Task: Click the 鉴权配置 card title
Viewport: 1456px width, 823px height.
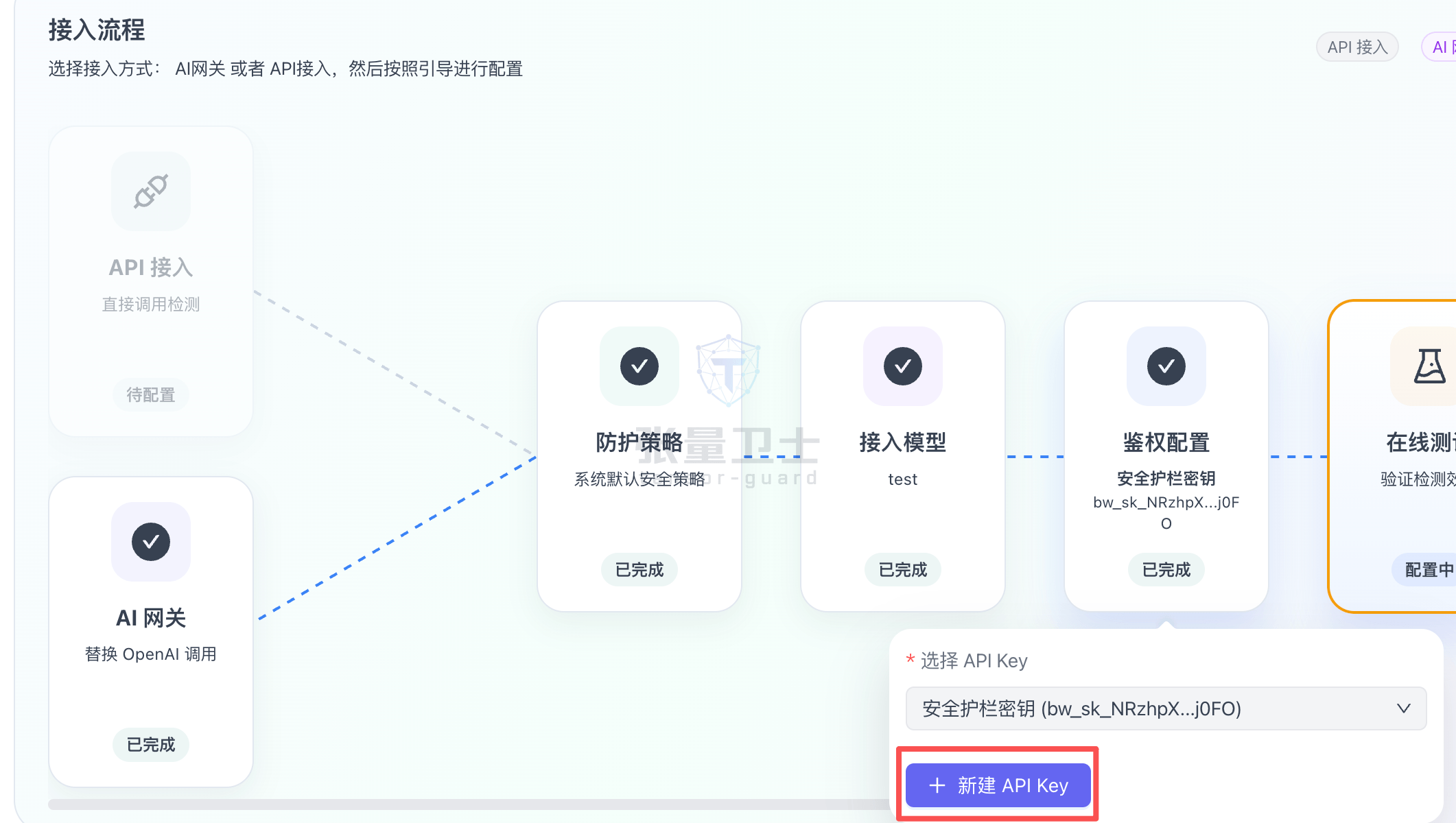Action: click(1166, 442)
